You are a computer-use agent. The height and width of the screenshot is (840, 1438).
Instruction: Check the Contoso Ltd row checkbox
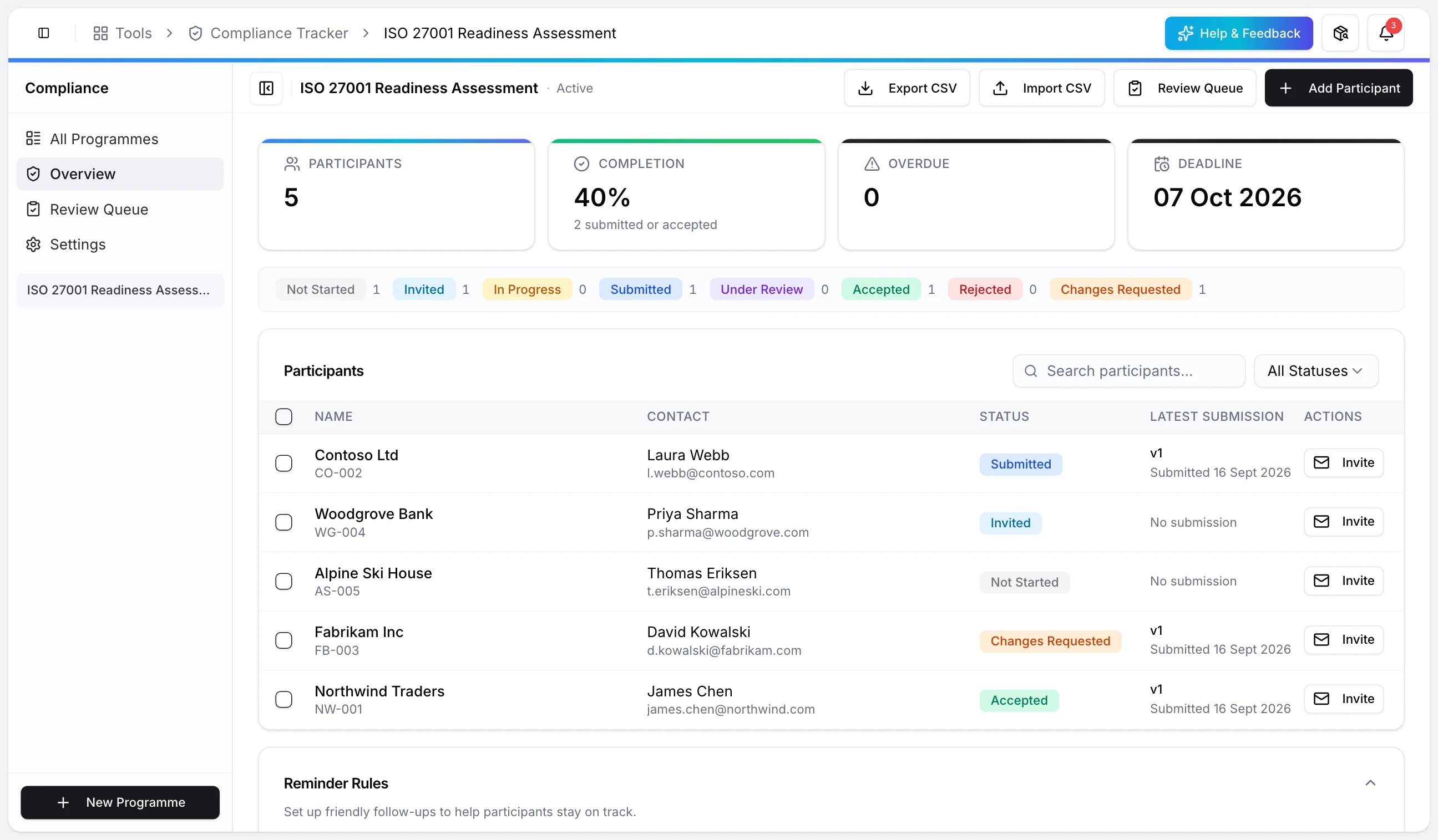pyautogui.click(x=283, y=463)
